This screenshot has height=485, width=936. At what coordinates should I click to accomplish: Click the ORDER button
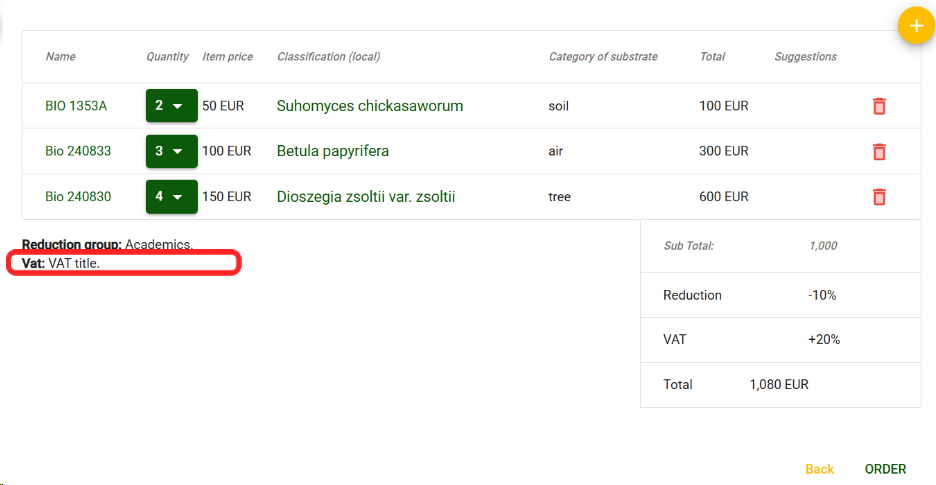885,469
